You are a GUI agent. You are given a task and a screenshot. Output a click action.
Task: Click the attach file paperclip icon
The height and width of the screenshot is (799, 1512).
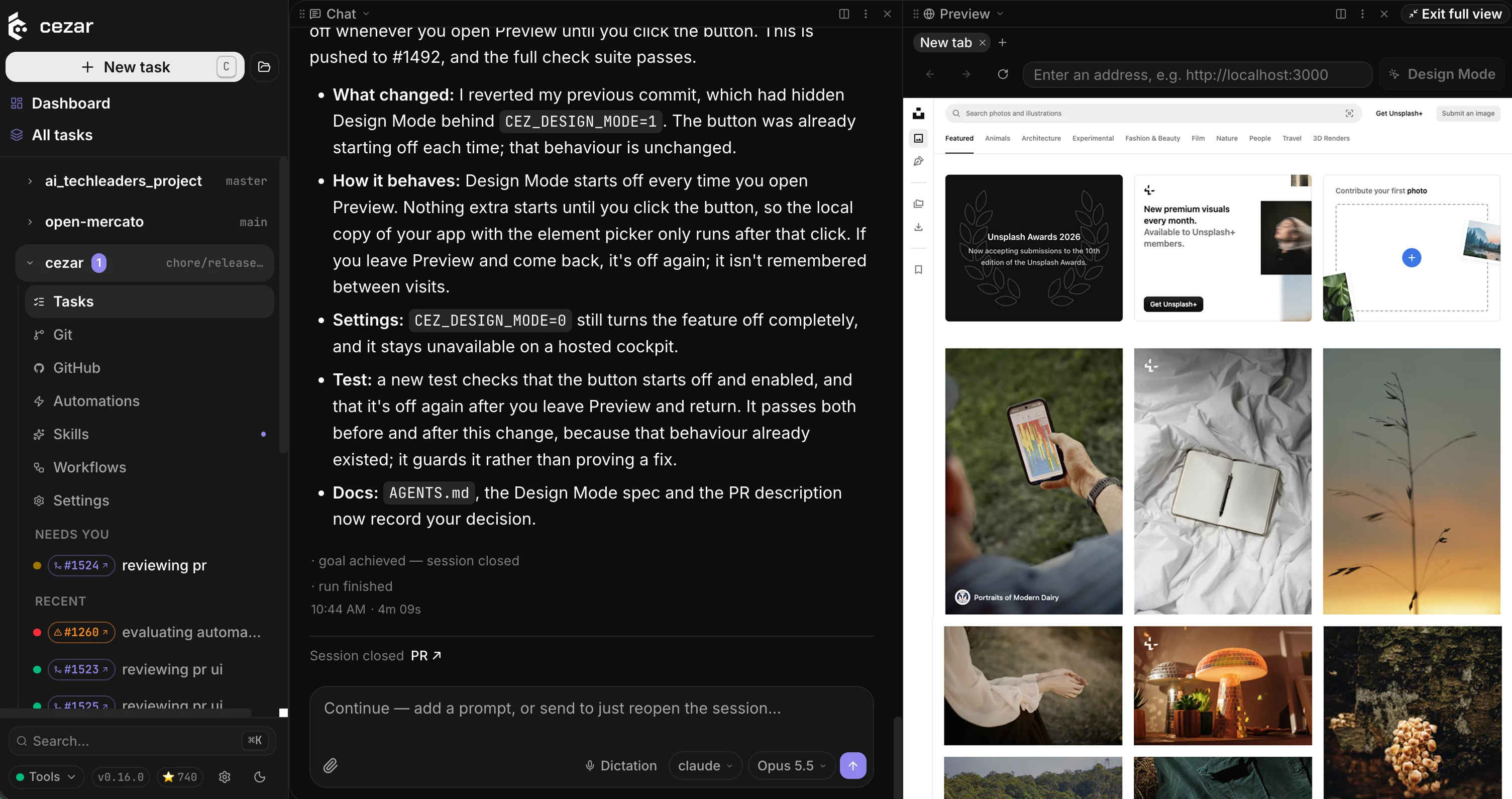pos(331,765)
